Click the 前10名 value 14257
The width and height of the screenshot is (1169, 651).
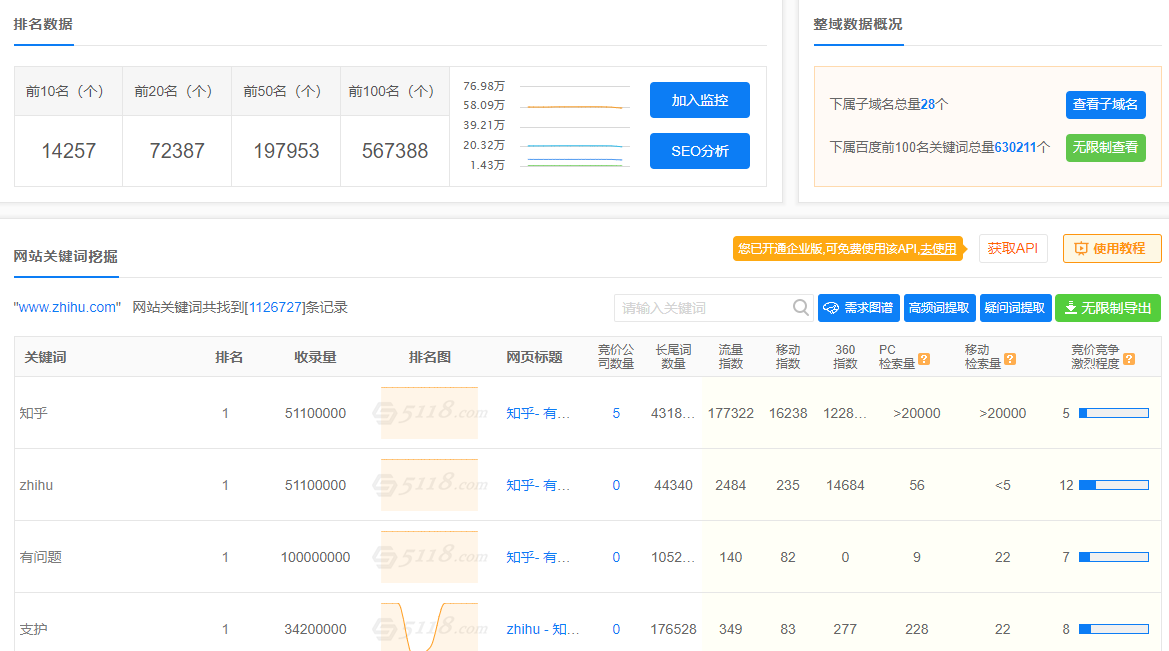(69, 151)
